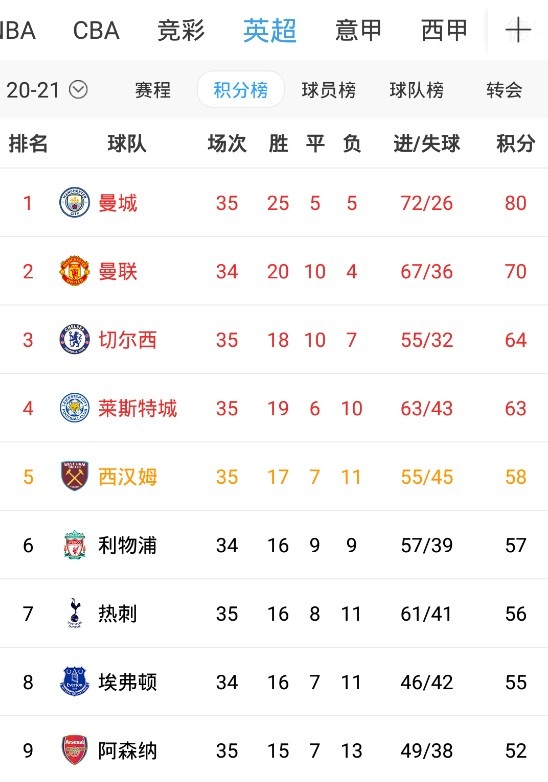Click the Everton club crest

[74, 681]
